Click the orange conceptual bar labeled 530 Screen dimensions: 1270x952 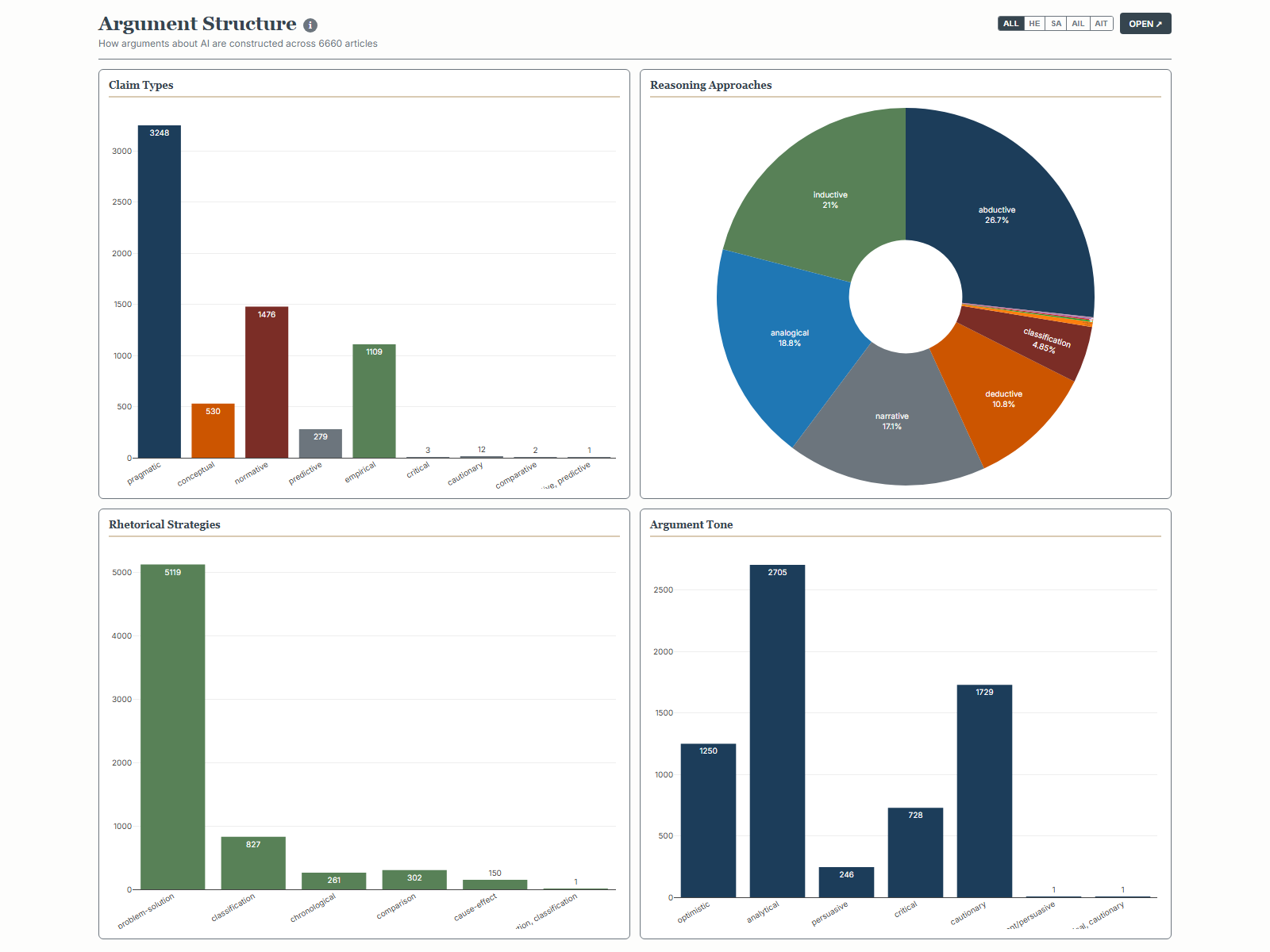(x=213, y=431)
